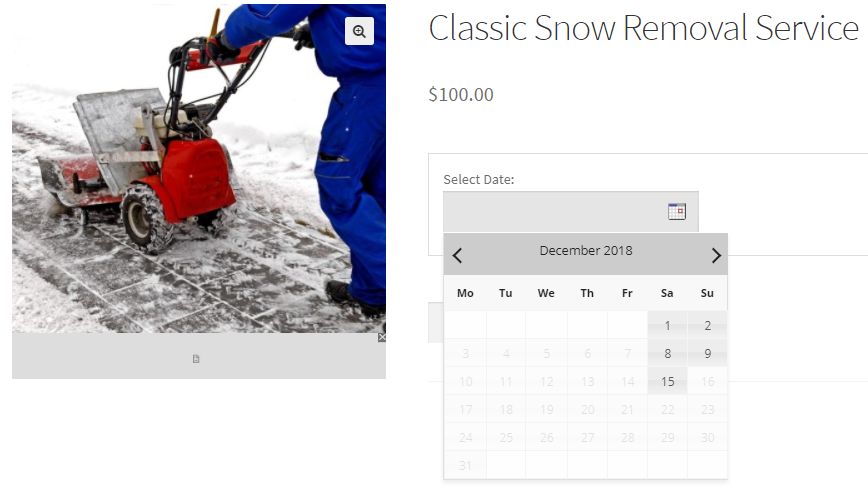Click the $100.00 price text
This screenshot has height=491, width=868.
[x=461, y=95]
